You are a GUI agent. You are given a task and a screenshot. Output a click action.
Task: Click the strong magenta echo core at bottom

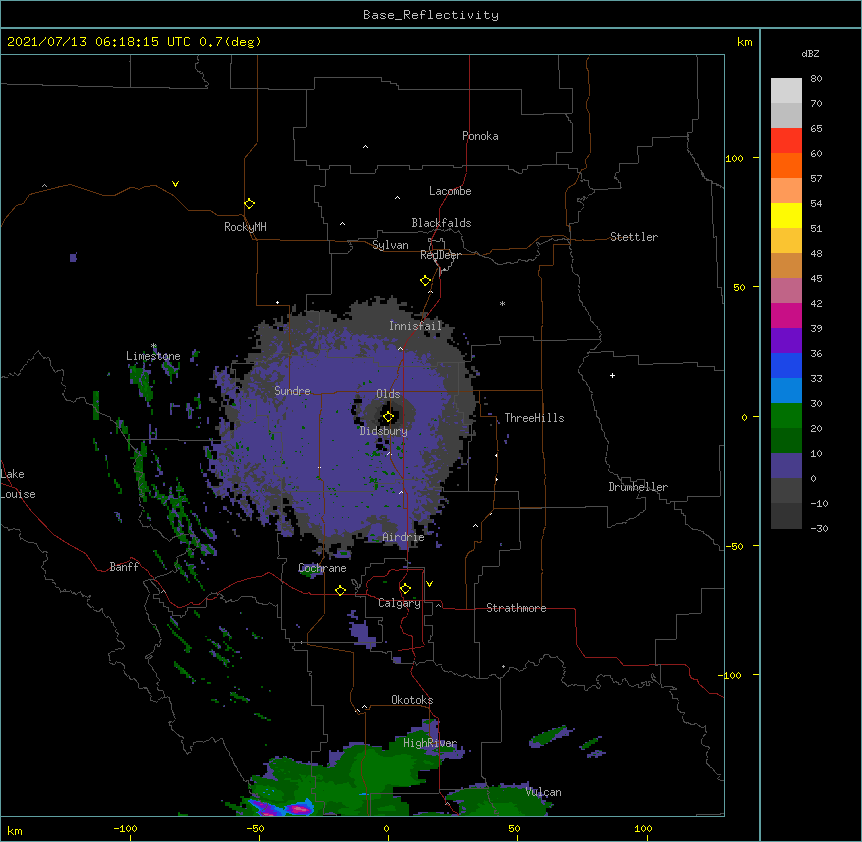300,809
